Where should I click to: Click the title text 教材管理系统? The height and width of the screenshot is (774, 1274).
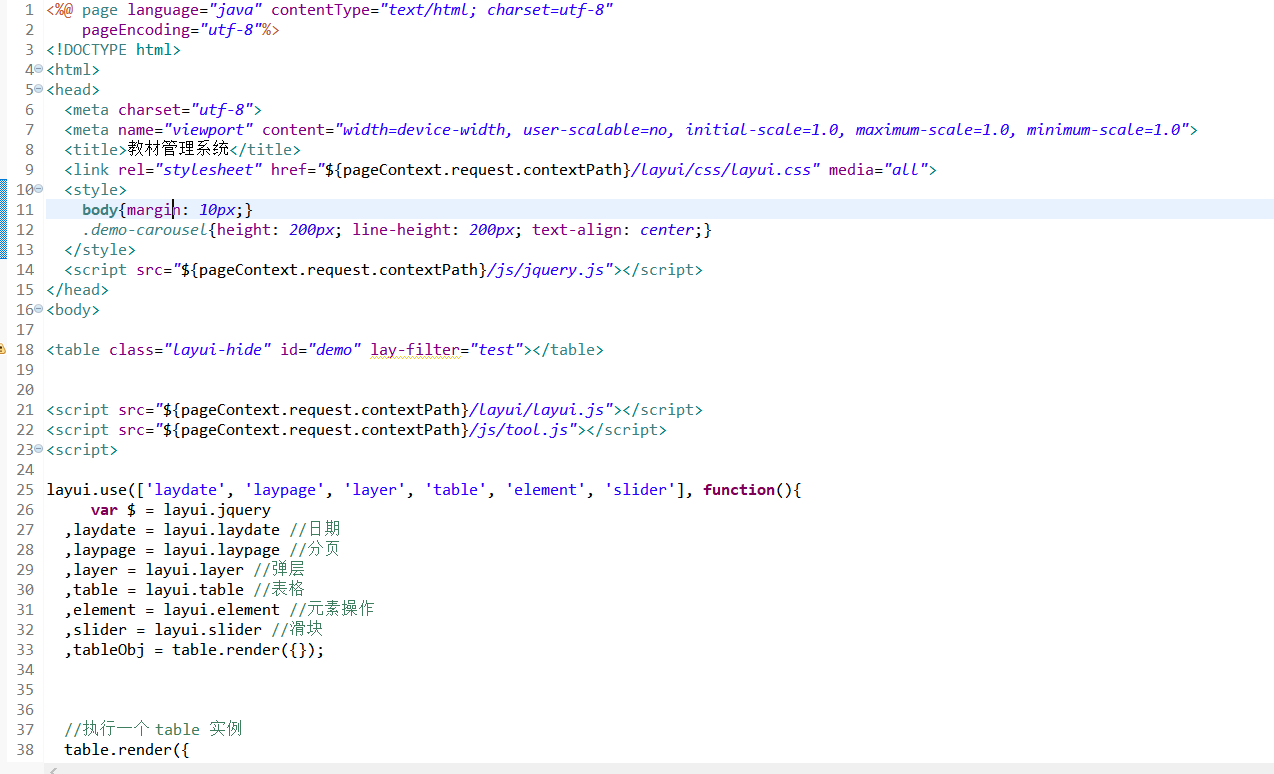tap(178, 149)
